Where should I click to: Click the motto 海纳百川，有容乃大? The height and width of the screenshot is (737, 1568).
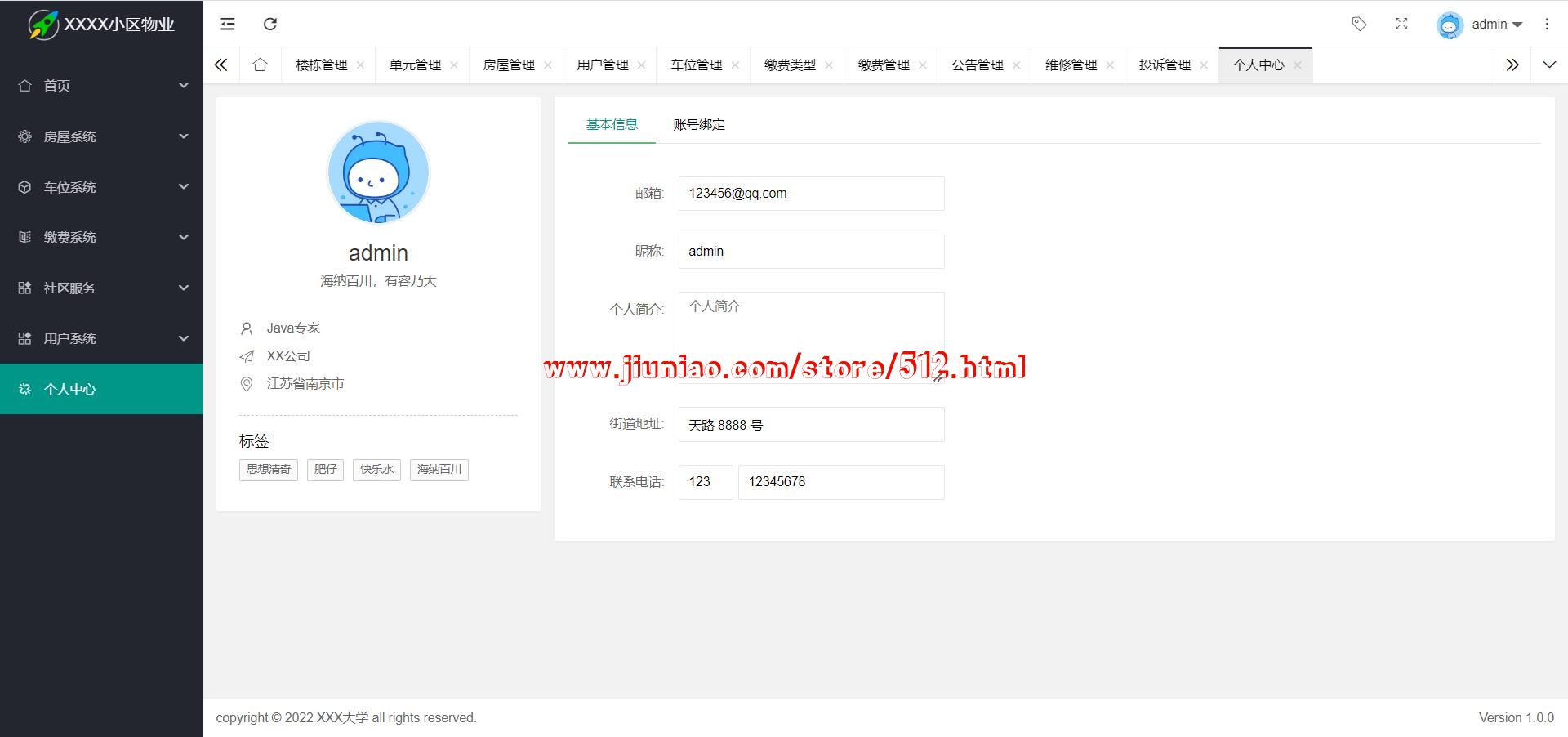click(x=378, y=281)
